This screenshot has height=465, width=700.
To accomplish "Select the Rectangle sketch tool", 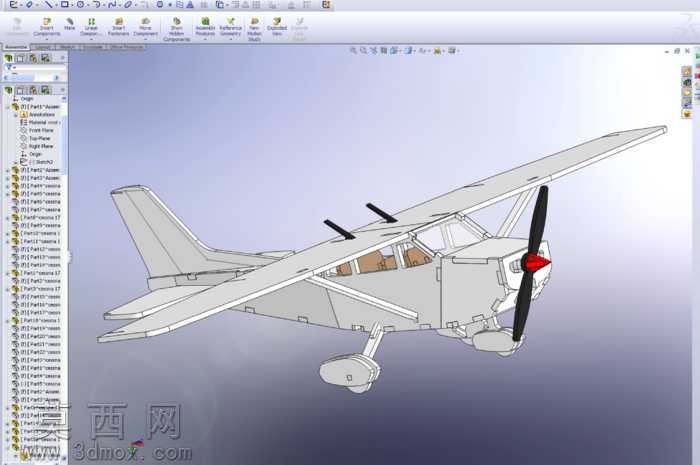I will 64,5.
